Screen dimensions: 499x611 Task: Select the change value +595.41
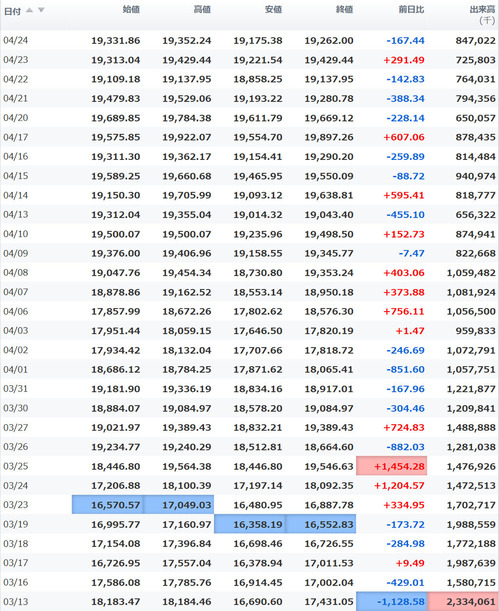[x=404, y=195]
